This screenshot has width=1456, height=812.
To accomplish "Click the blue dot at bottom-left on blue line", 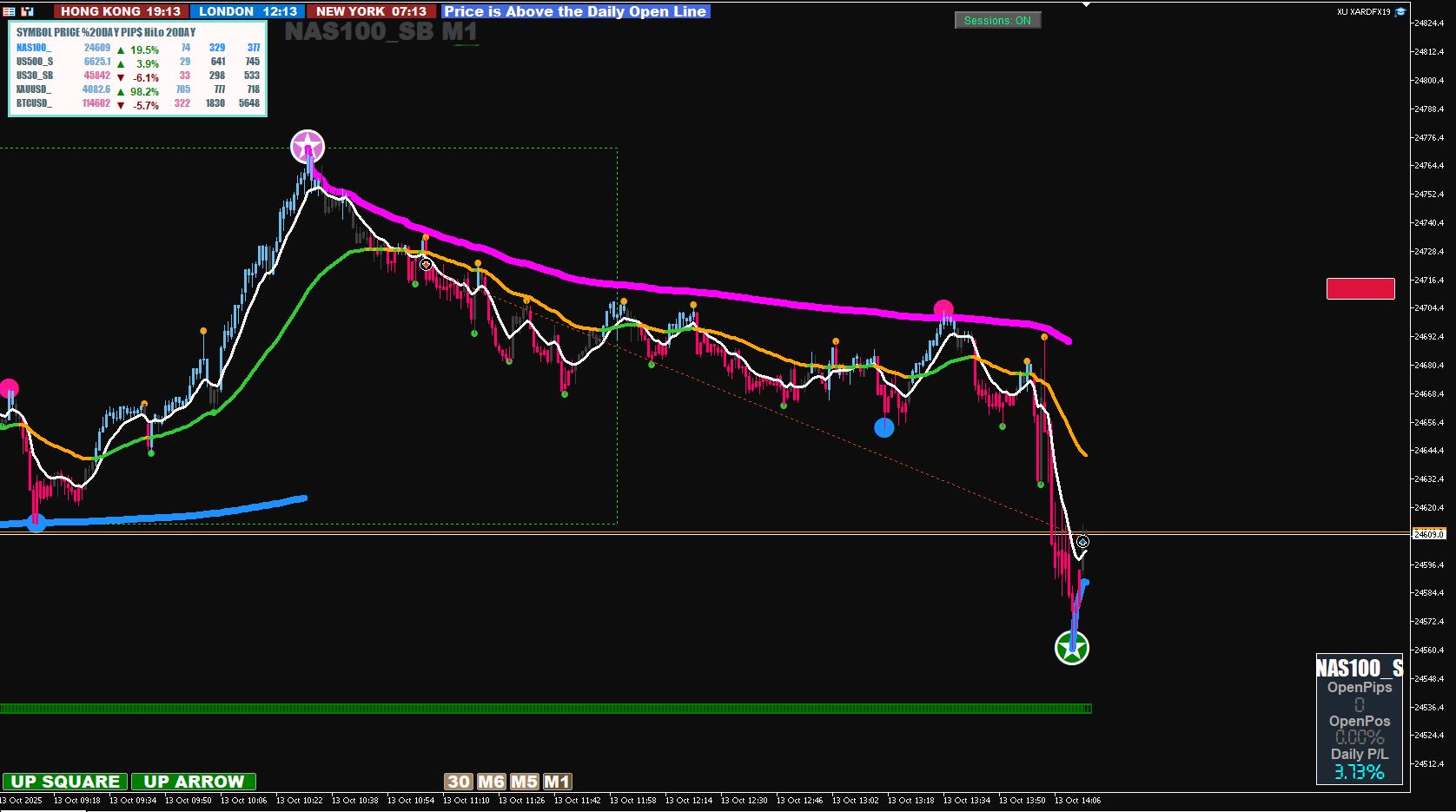I will pyautogui.click(x=36, y=522).
